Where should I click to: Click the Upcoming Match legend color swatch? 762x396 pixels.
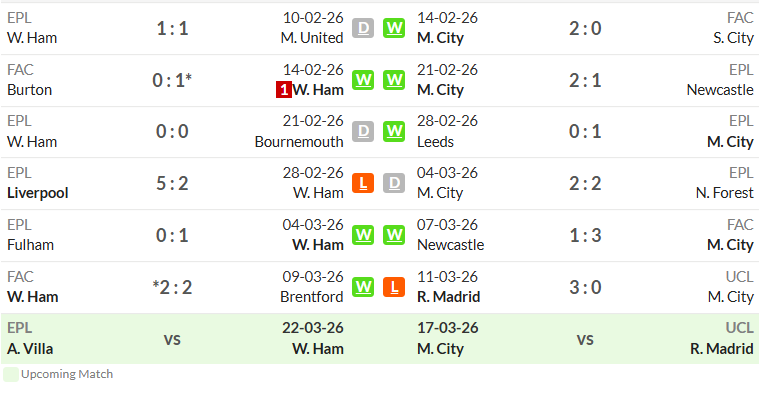point(11,375)
